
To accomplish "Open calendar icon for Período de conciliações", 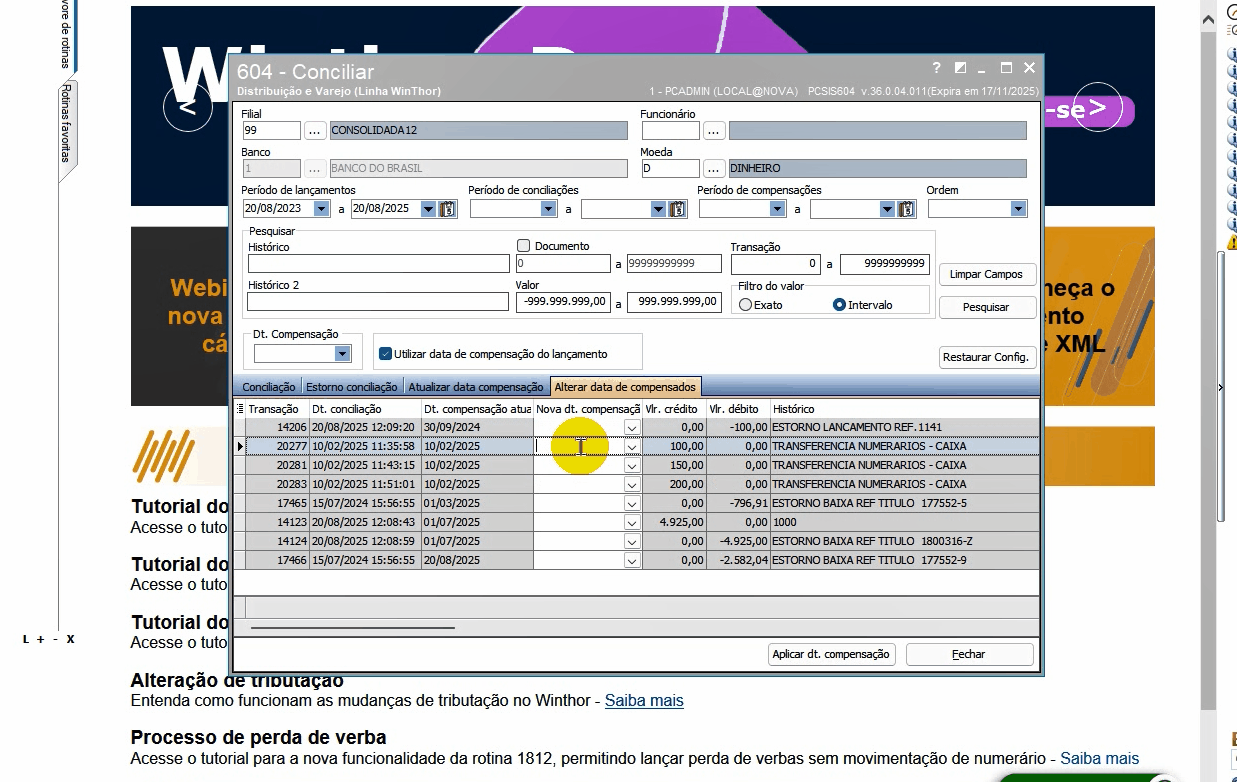I will [677, 209].
